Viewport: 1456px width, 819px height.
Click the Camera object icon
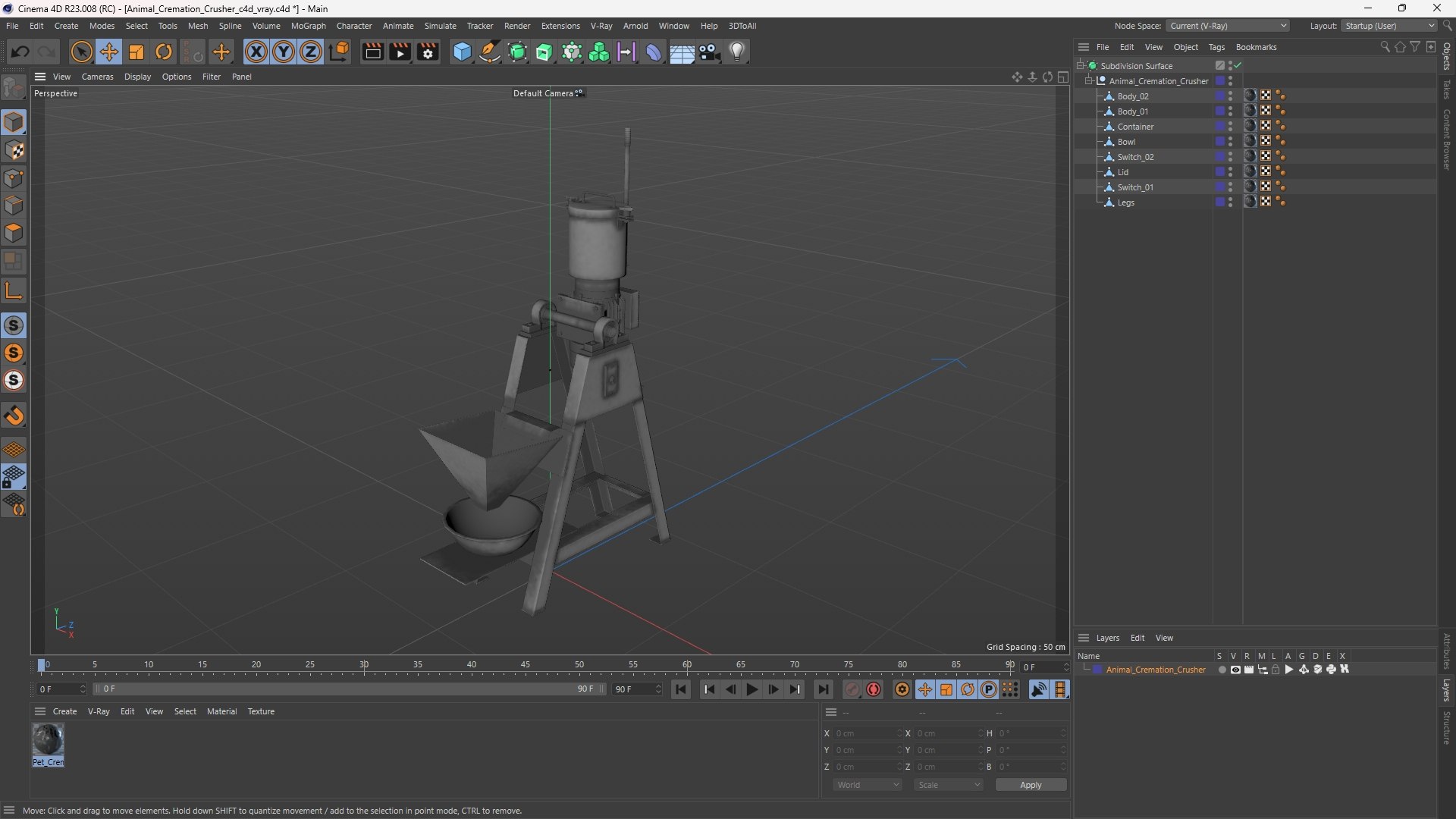point(710,52)
